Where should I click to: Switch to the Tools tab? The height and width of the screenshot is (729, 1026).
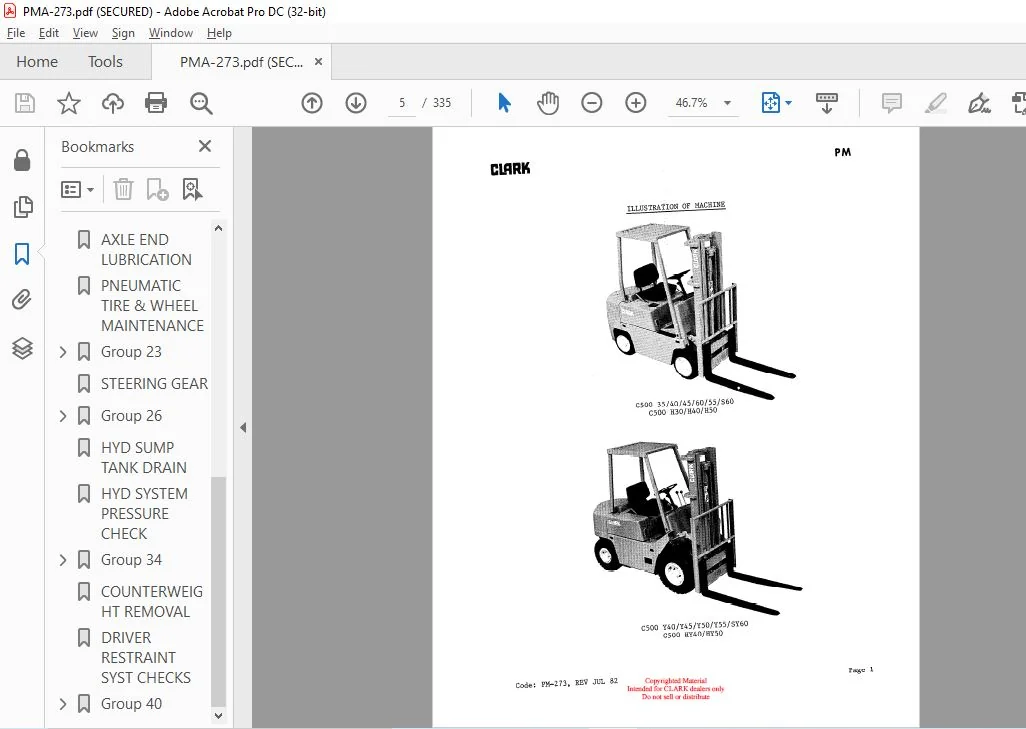pos(105,62)
